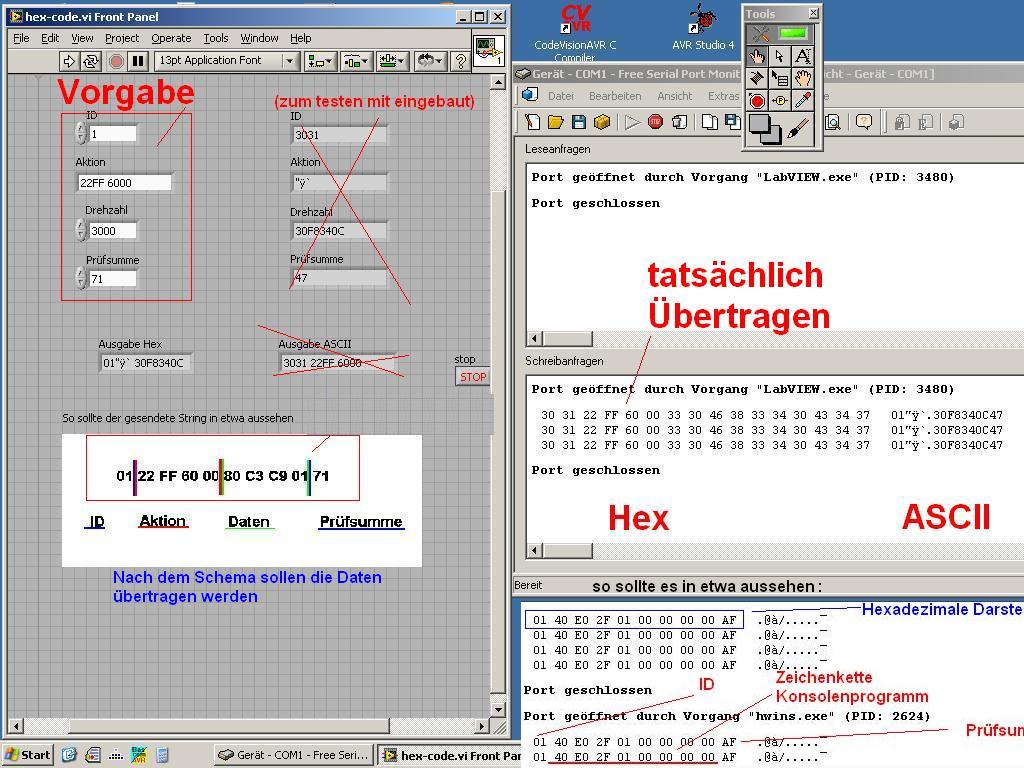Viewport: 1024px width, 768px height.
Task: Select the Set Breakpoint tool
Action: pyautogui.click(x=757, y=101)
